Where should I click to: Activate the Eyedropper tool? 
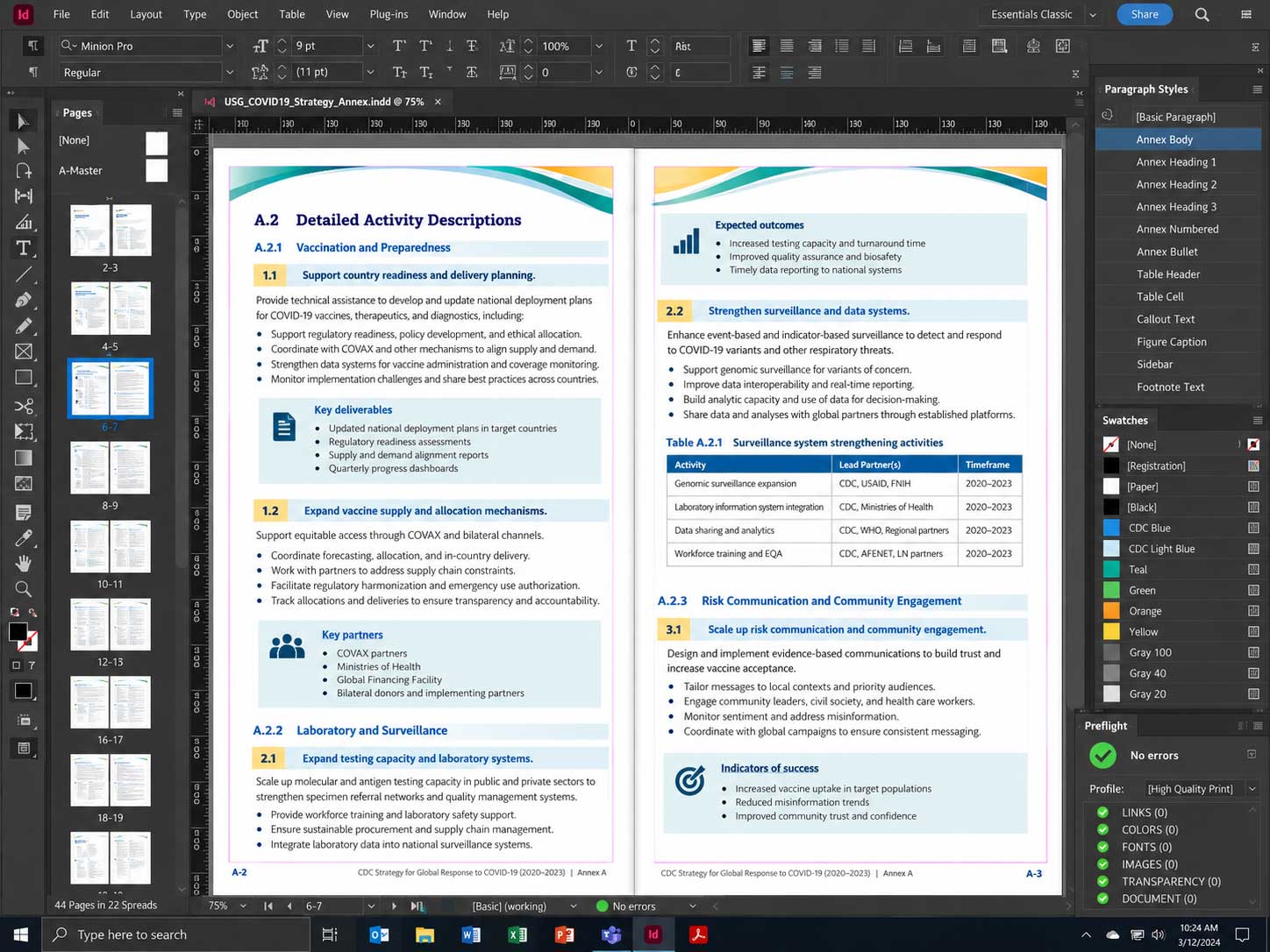click(24, 538)
